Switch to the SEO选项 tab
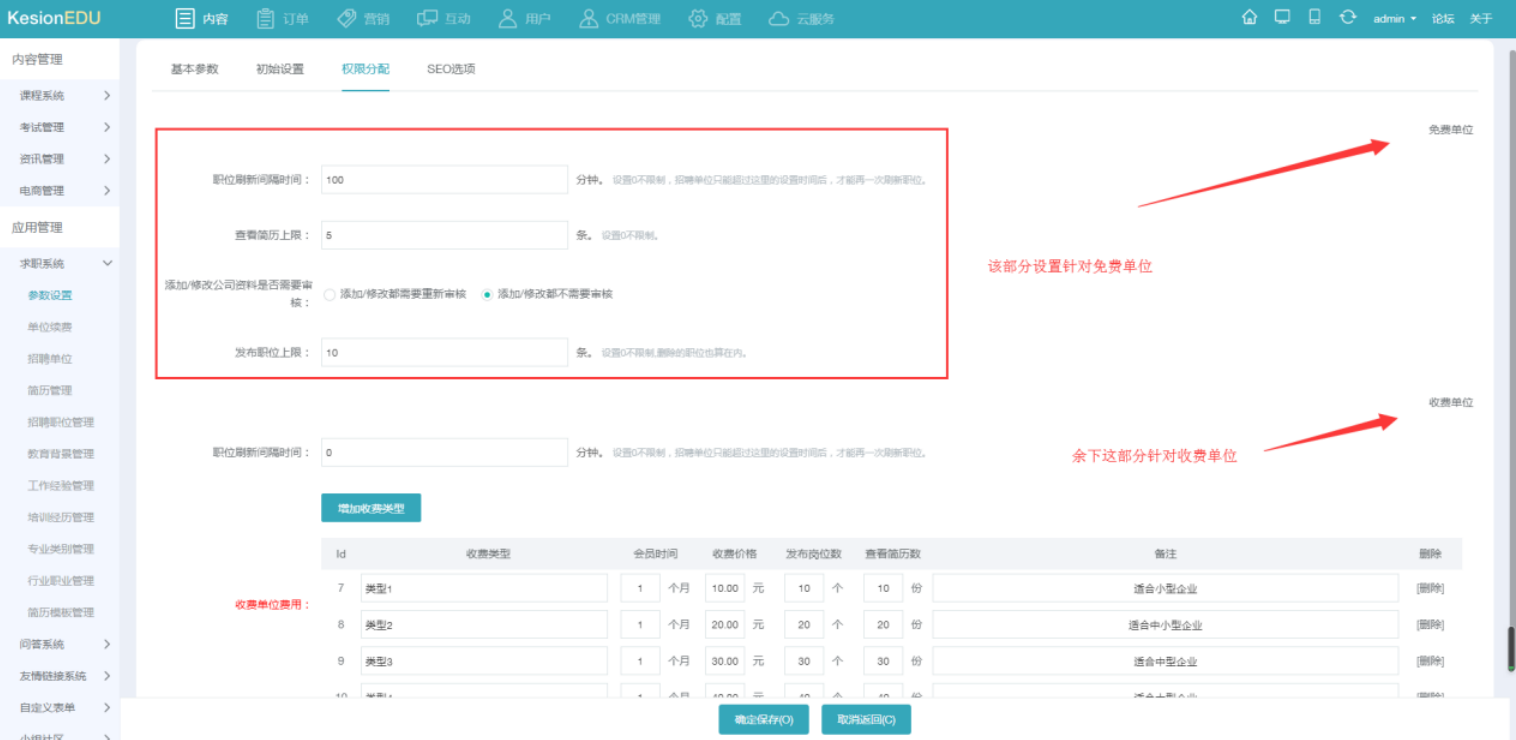The image size is (1516, 740). pos(451,69)
